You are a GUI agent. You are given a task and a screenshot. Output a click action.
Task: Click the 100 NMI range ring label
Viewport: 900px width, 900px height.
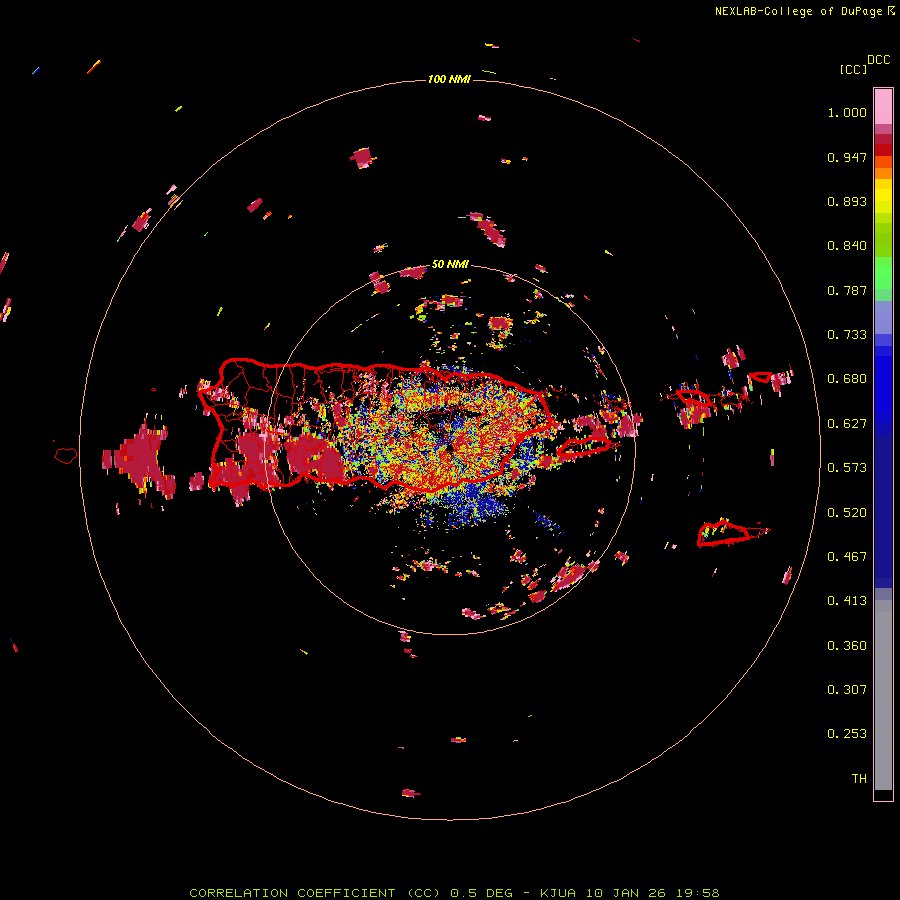(449, 79)
